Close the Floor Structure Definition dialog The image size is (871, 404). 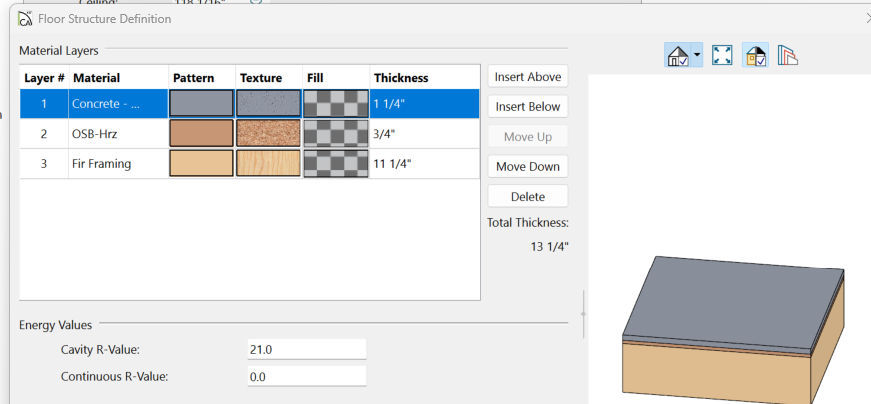click(x=866, y=18)
